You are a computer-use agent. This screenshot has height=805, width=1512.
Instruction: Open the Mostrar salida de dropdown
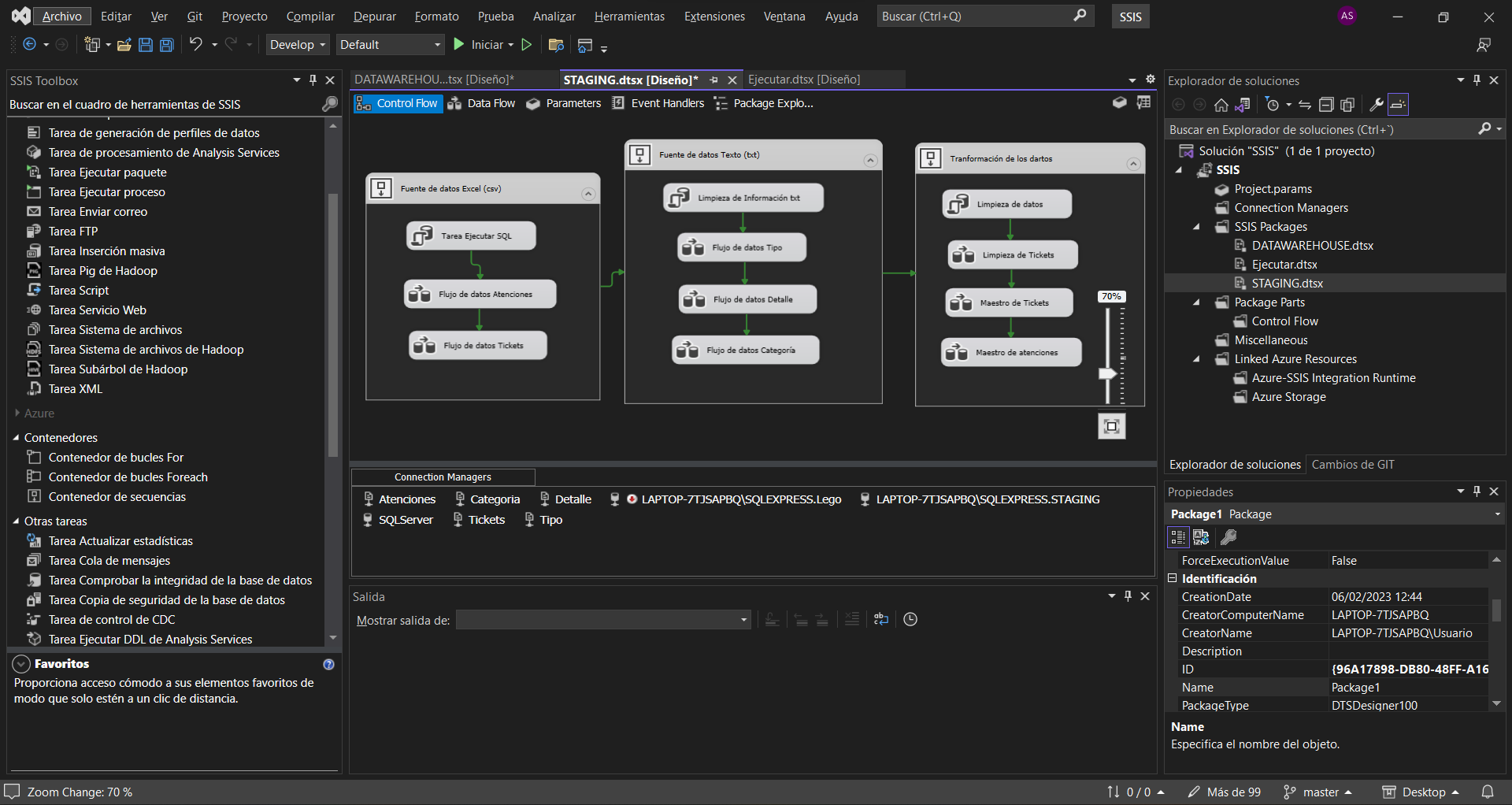coord(603,621)
